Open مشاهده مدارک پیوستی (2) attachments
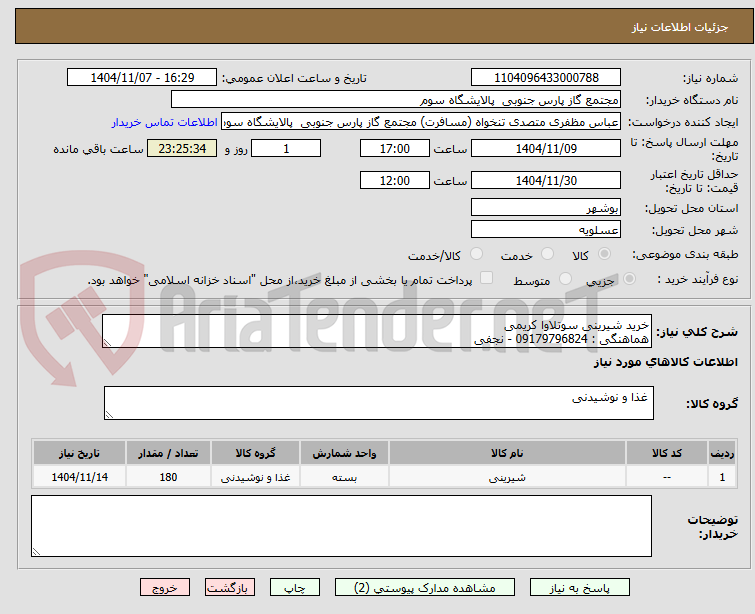755x614 pixels. tap(425, 588)
